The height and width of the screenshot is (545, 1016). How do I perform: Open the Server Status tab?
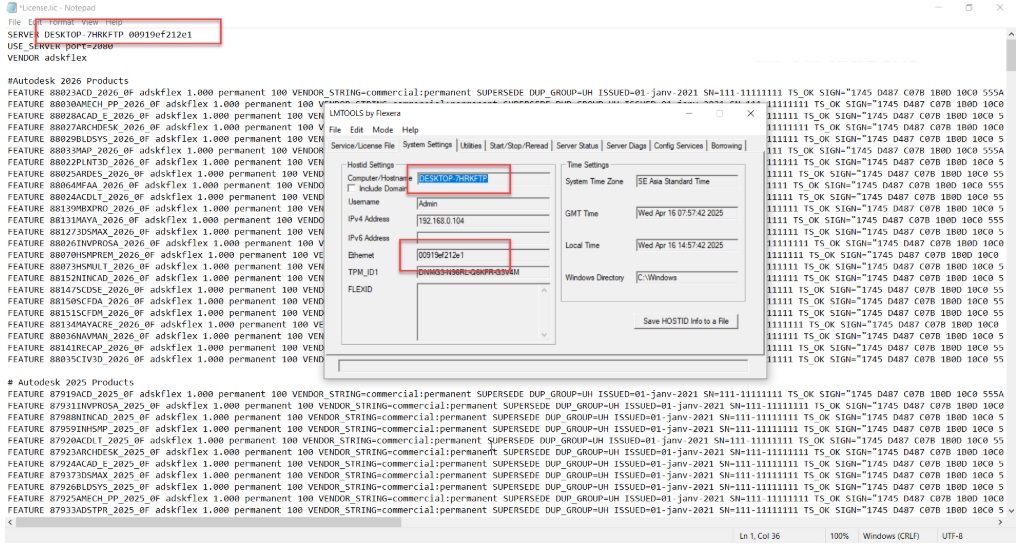click(x=578, y=146)
